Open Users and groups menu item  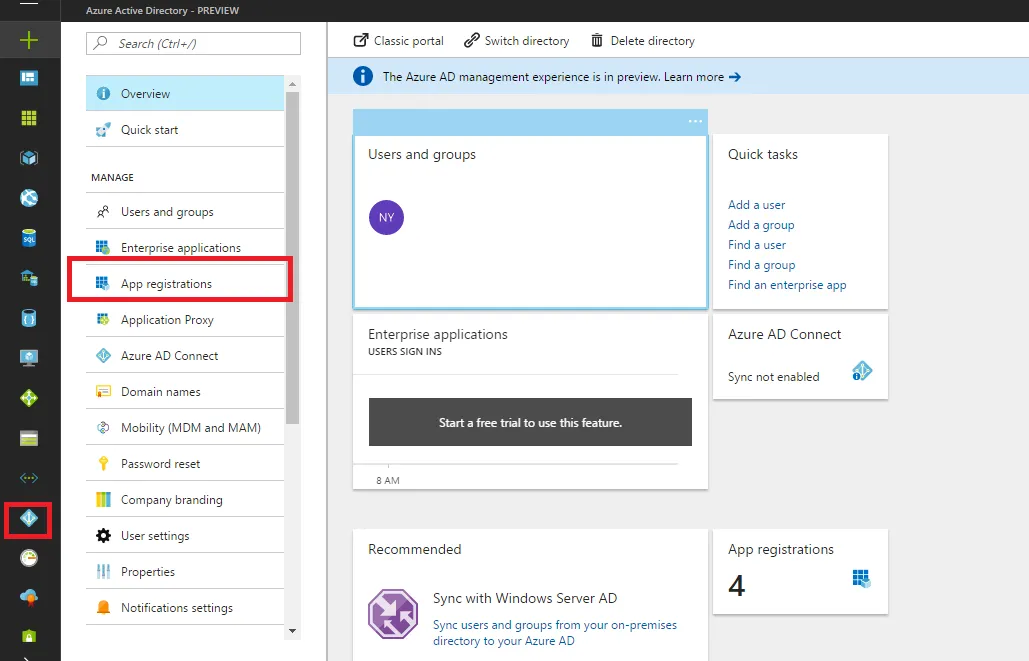185,211
